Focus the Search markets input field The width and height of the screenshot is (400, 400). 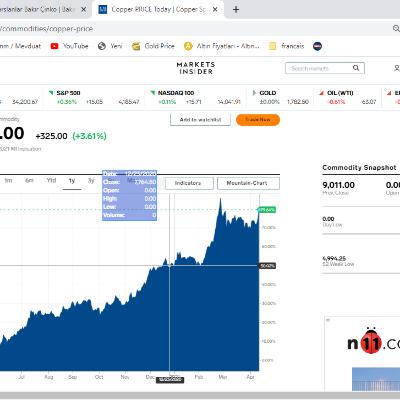[x=320, y=68]
